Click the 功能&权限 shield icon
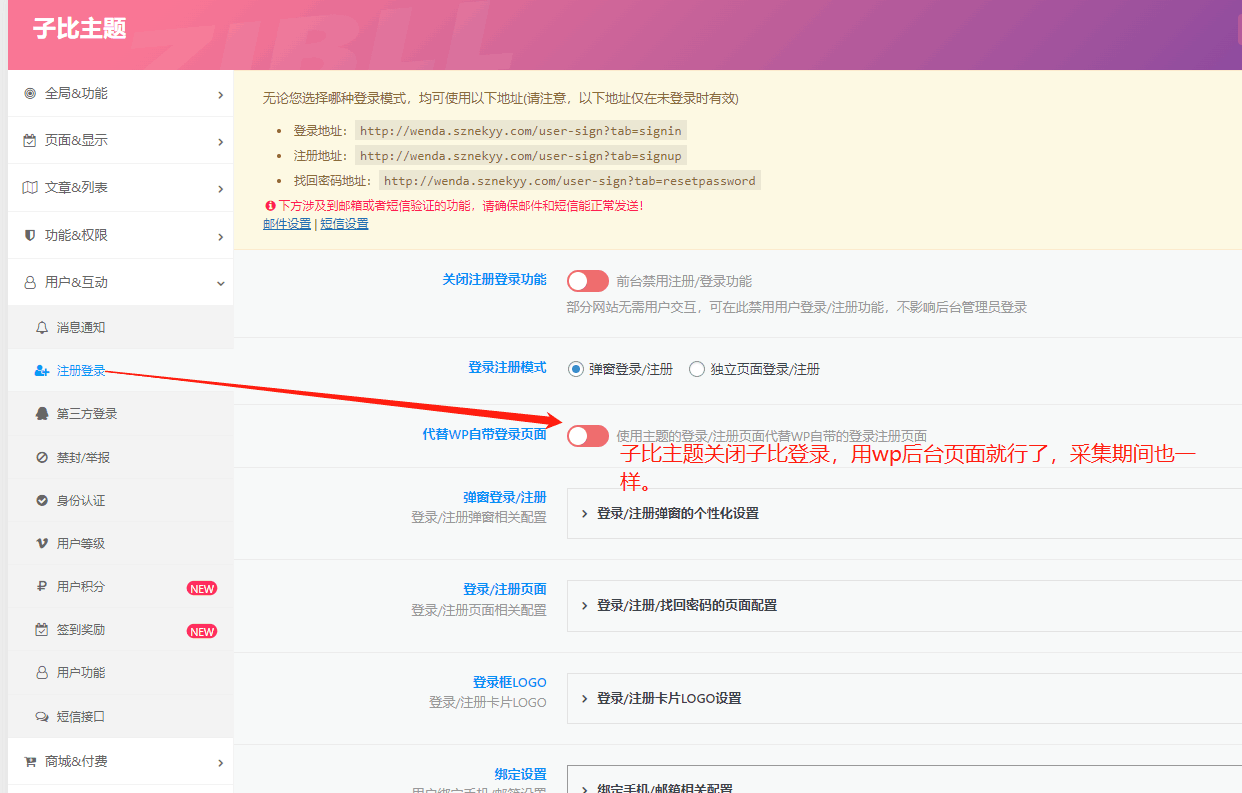The height and width of the screenshot is (793, 1242). point(30,235)
